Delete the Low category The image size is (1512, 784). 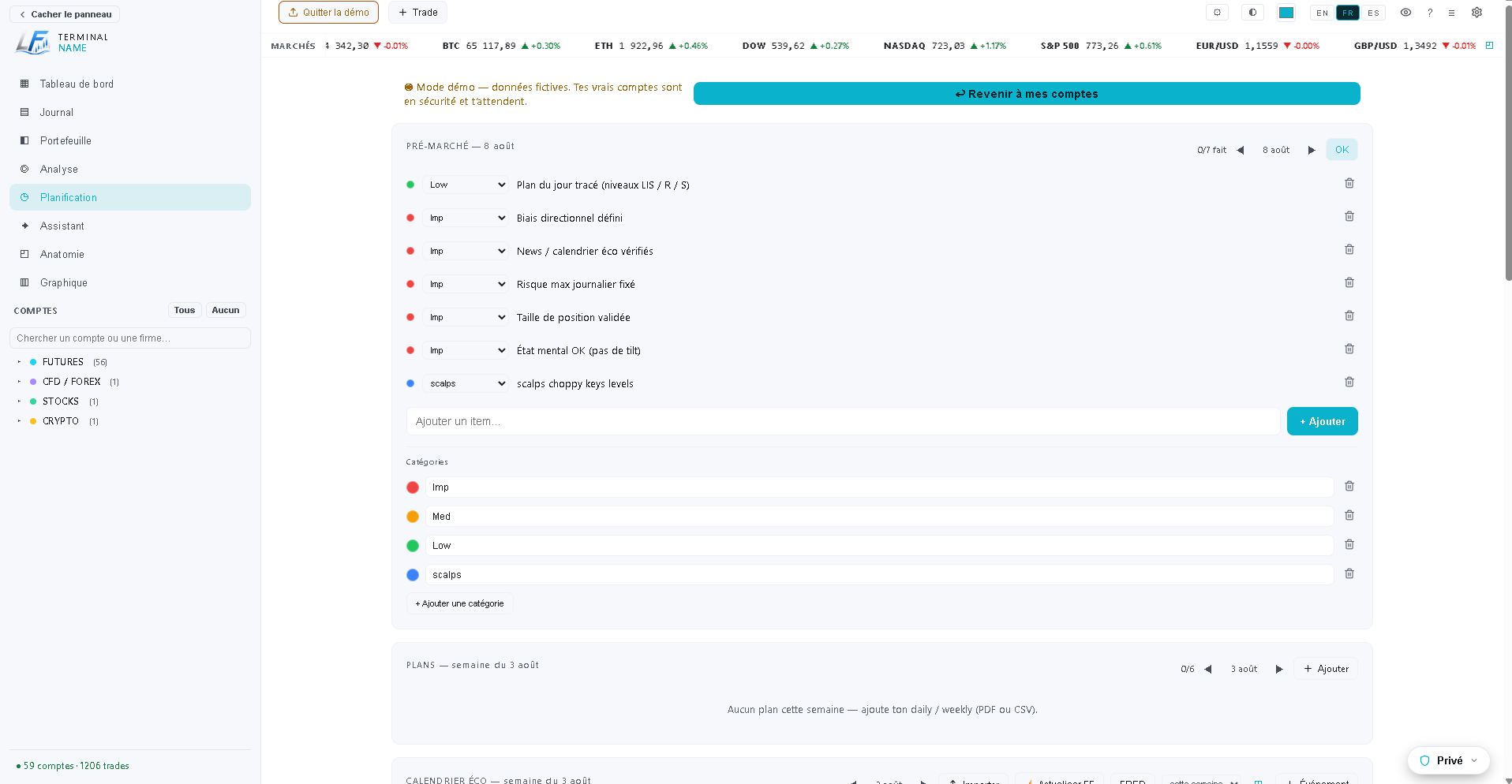1349,544
